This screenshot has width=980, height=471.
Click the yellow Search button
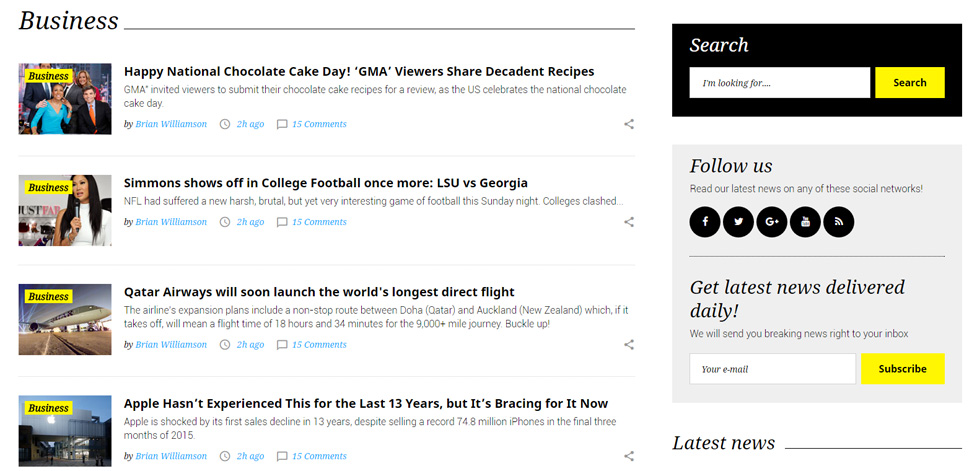[x=909, y=82]
